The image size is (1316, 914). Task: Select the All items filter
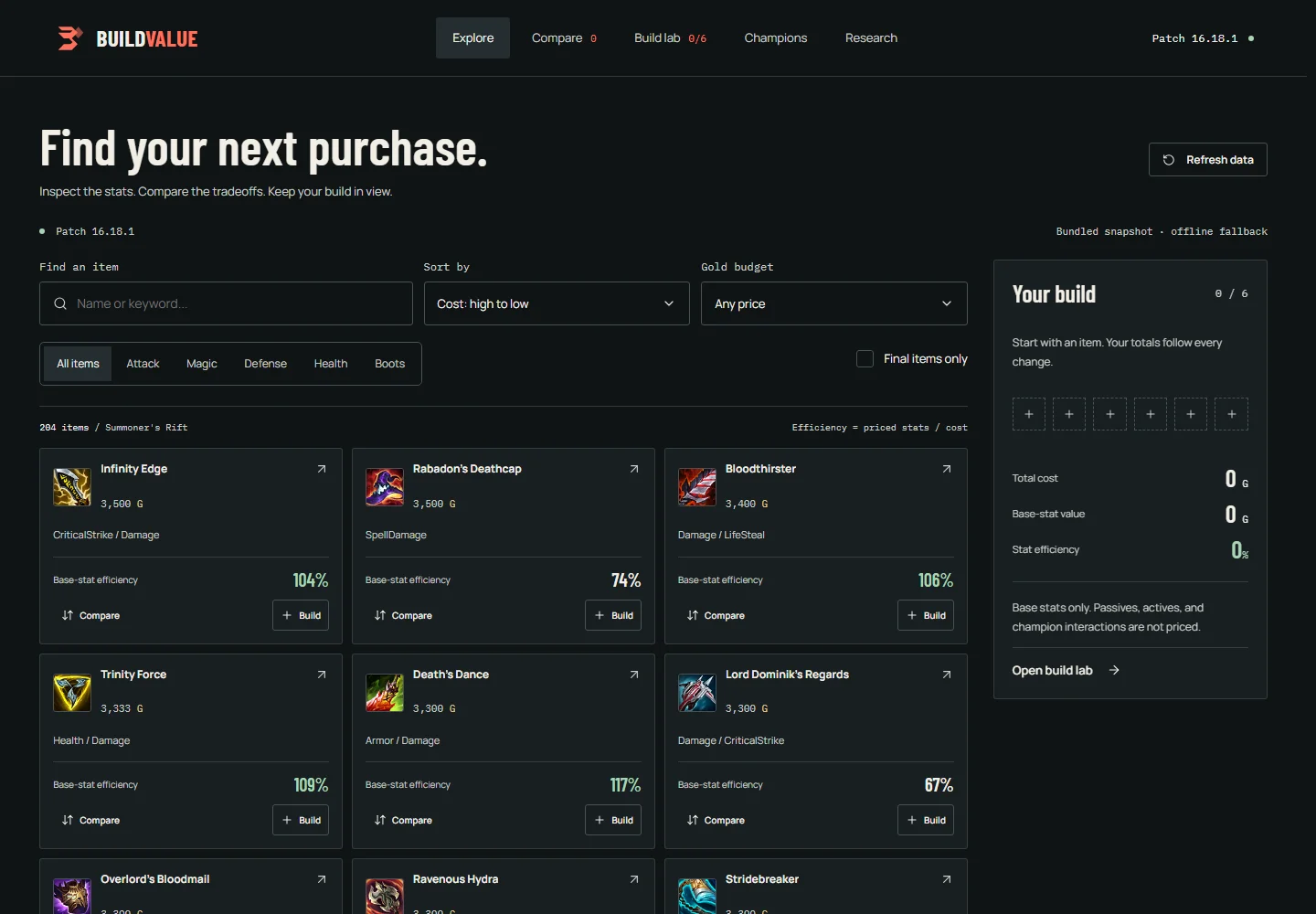click(x=78, y=364)
